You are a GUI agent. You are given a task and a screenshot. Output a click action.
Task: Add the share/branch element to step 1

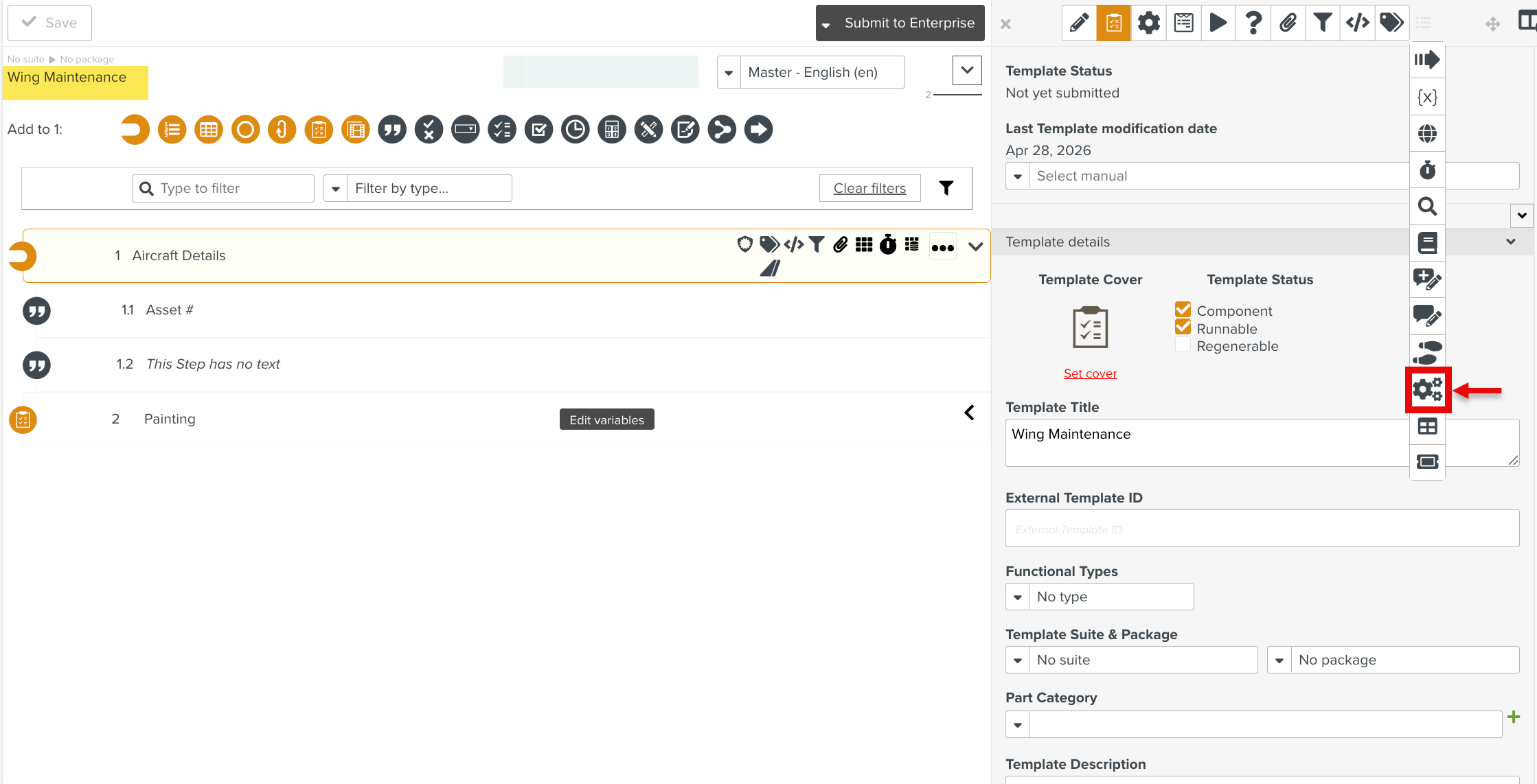click(722, 129)
